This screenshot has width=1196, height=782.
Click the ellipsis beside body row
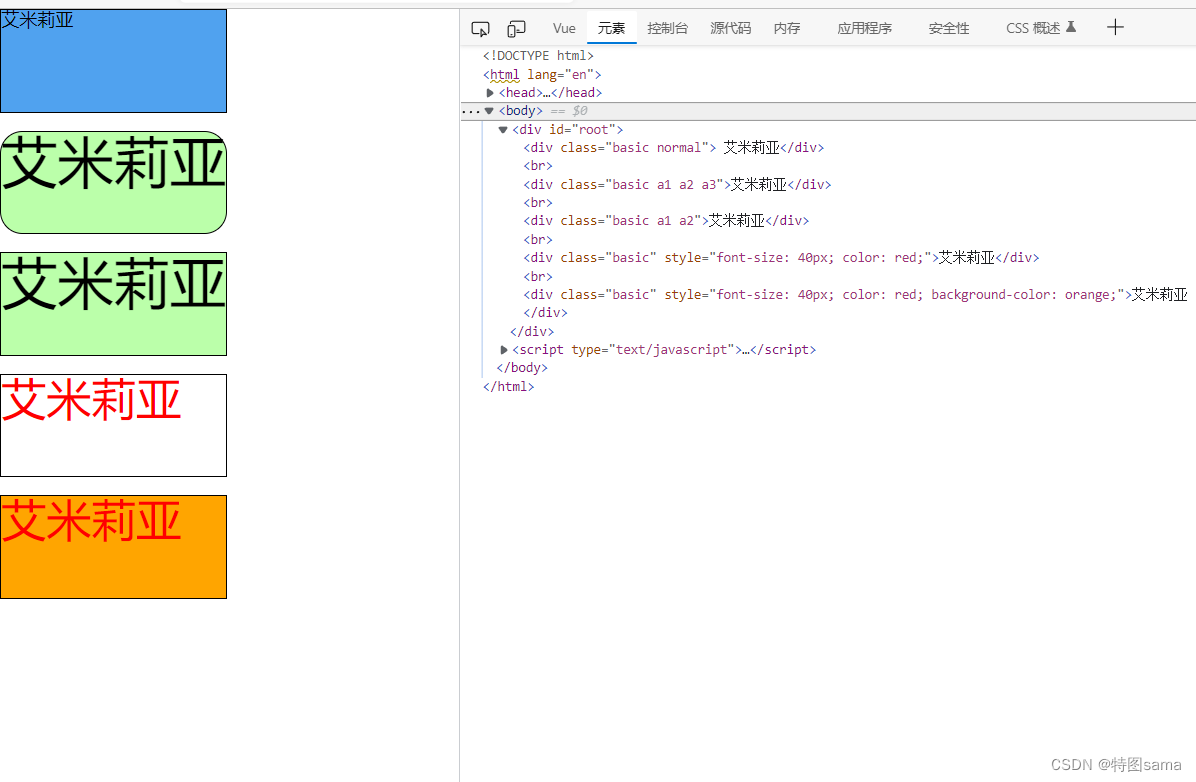click(471, 112)
